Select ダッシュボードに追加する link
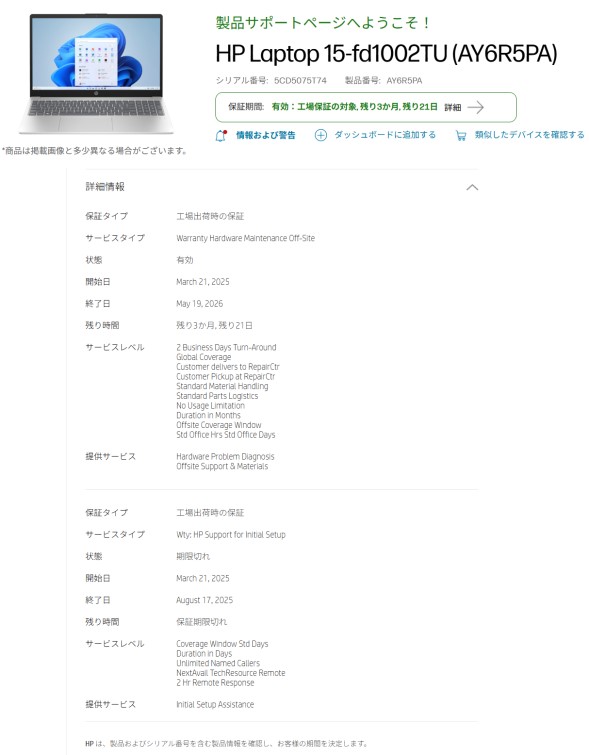 [x=385, y=135]
